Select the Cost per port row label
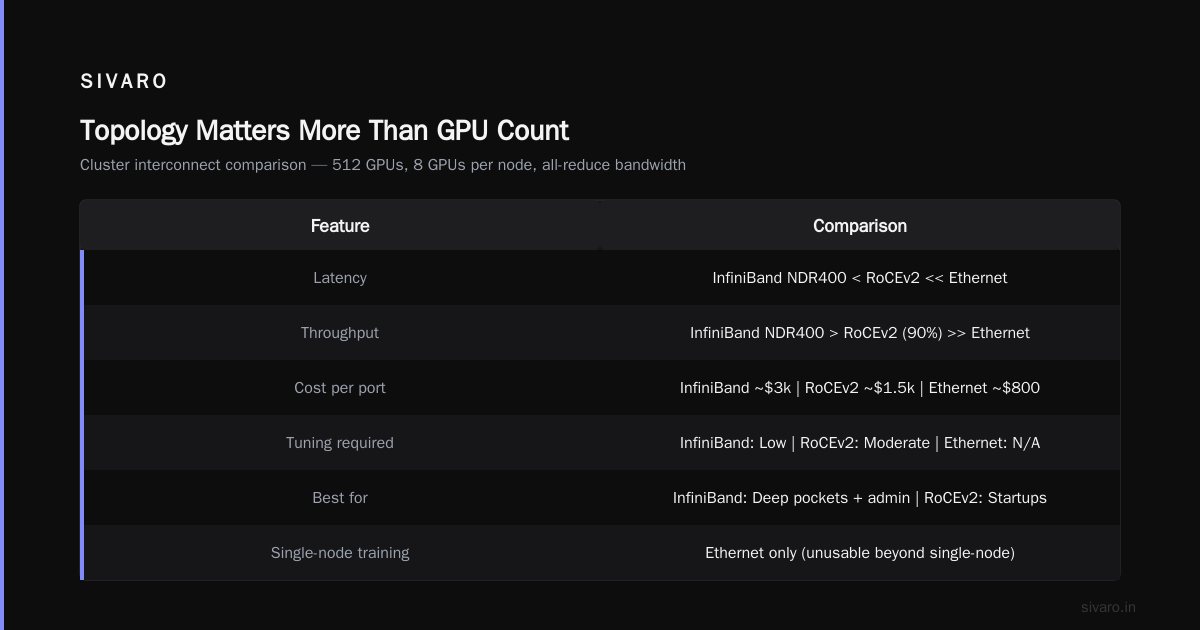The width and height of the screenshot is (1200, 630). (340, 388)
